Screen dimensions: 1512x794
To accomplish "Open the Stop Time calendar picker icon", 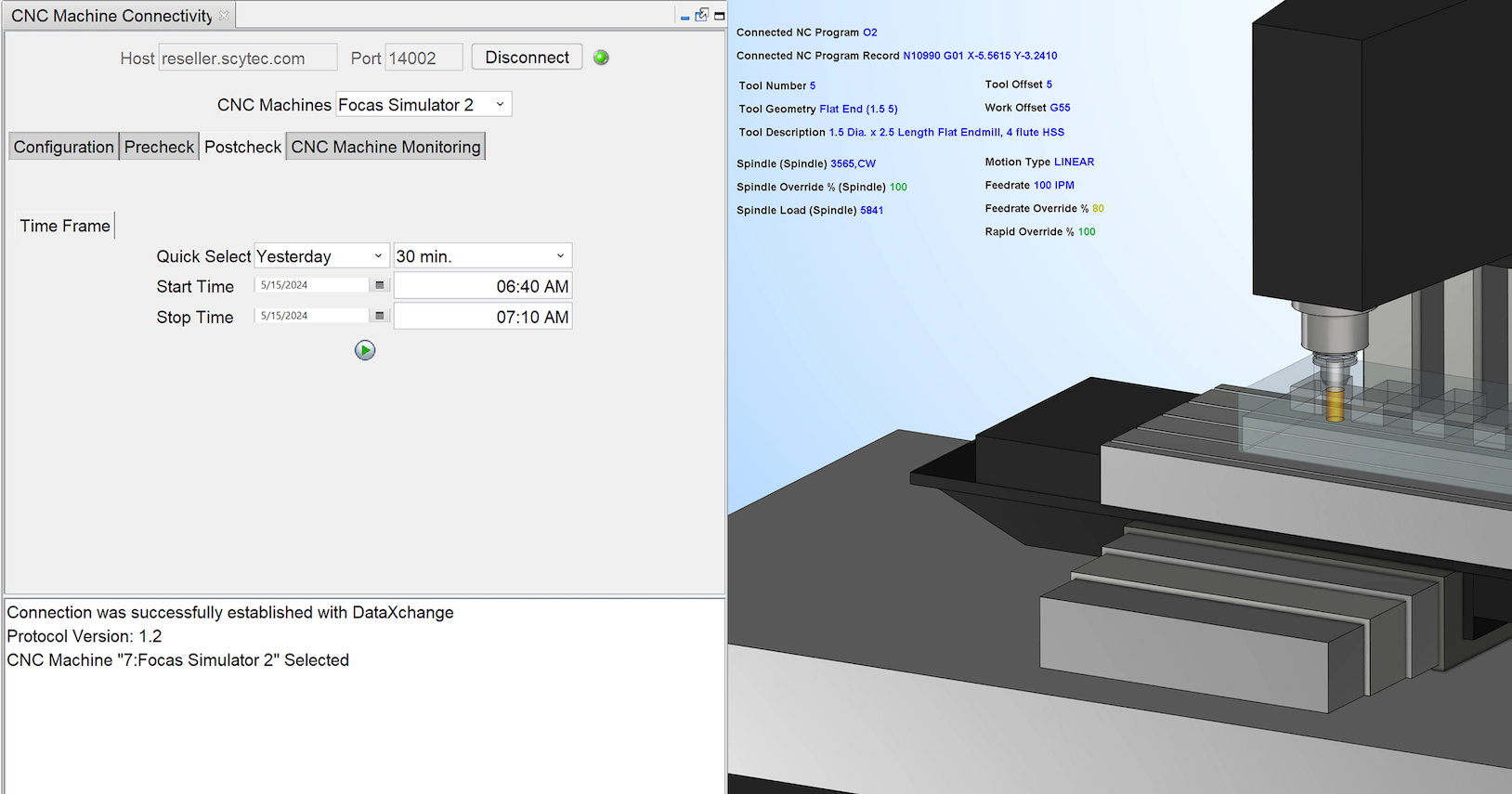I will click(x=379, y=316).
